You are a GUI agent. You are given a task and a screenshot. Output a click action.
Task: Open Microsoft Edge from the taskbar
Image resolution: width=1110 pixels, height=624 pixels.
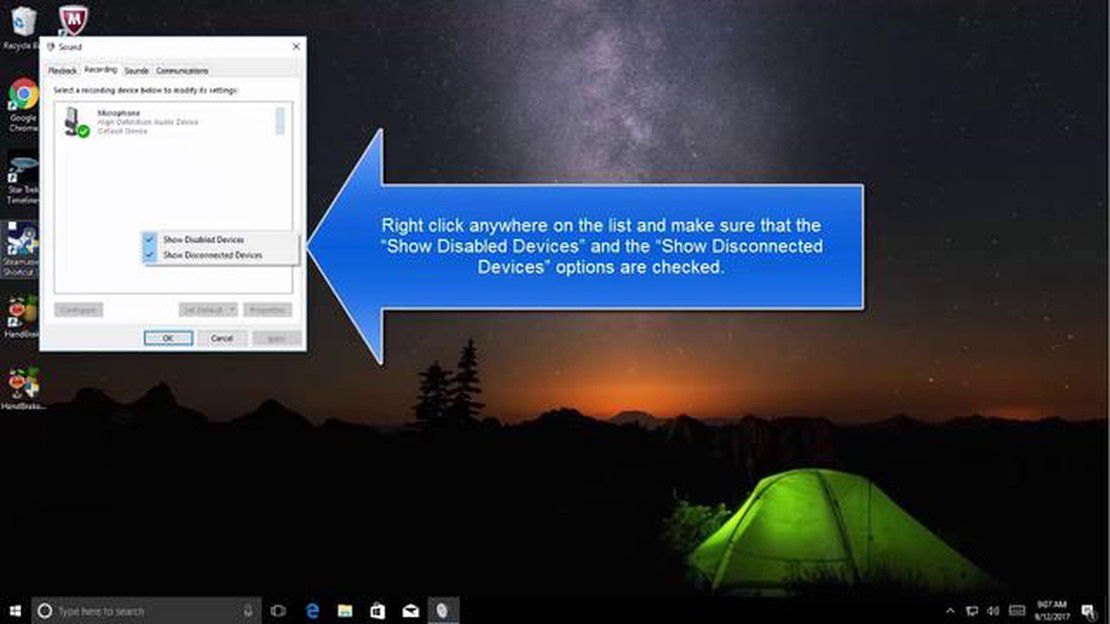pos(312,610)
